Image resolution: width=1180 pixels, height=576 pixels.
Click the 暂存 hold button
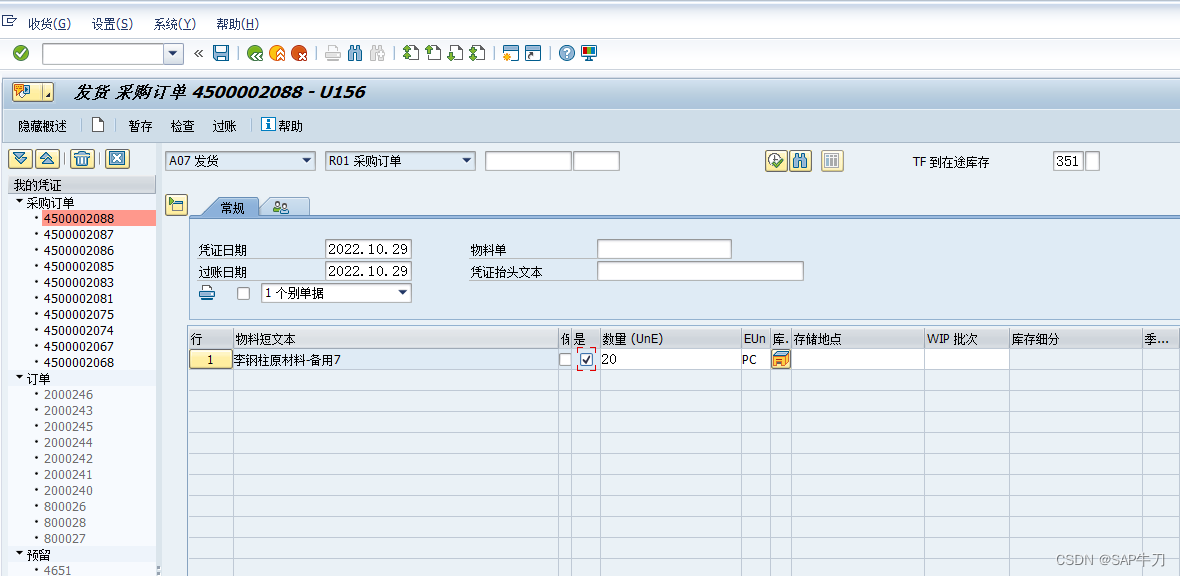[140, 126]
